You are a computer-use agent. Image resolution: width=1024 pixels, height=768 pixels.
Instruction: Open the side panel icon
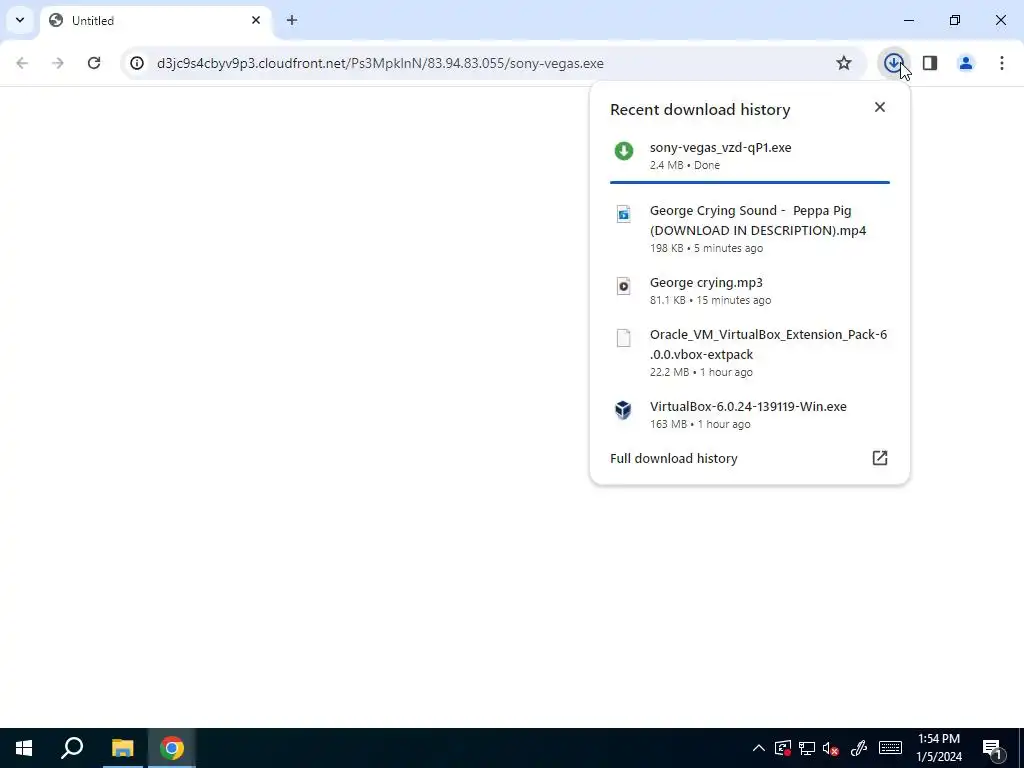coord(930,63)
